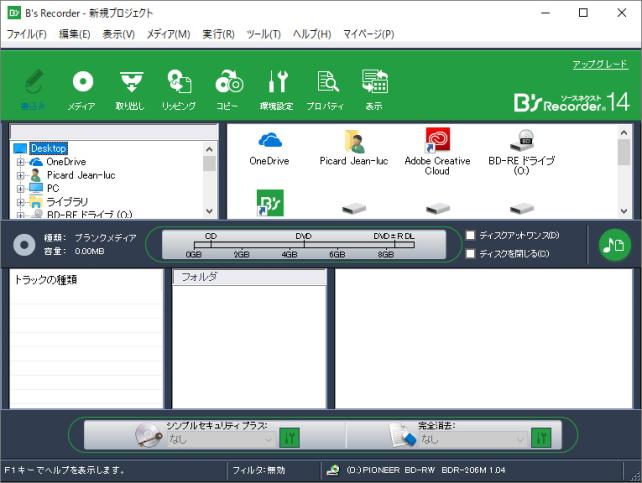Click the eraser document icon
The width and height of the screenshot is (642, 483).
click(402, 436)
